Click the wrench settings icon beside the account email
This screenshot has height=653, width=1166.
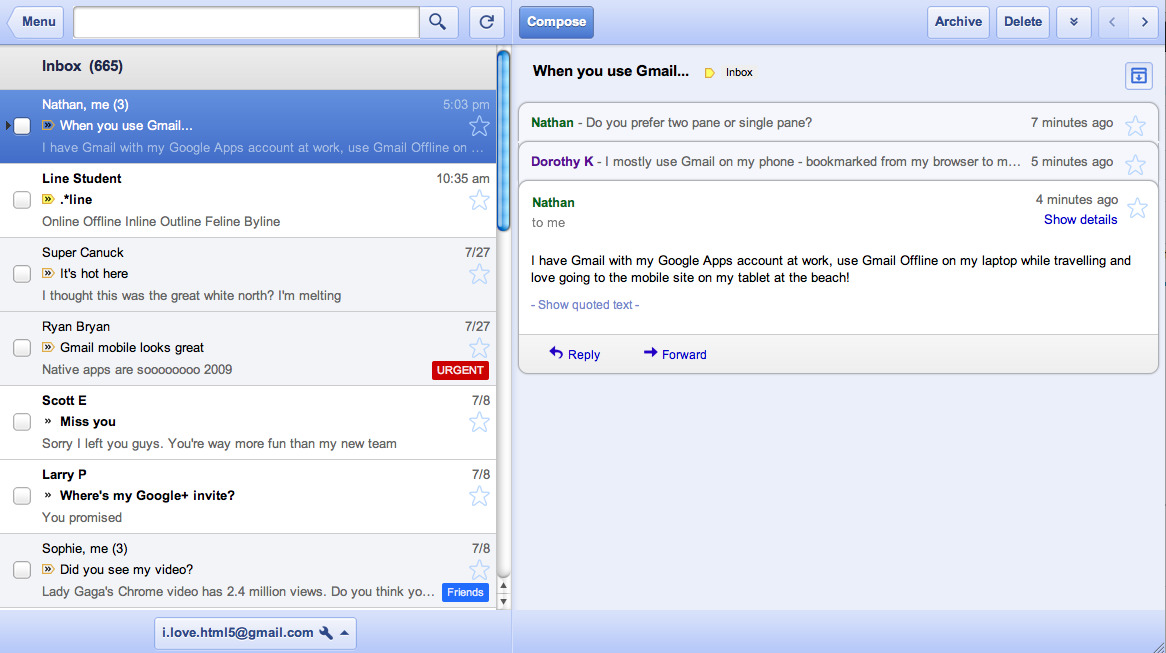click(x=326, y=632)
